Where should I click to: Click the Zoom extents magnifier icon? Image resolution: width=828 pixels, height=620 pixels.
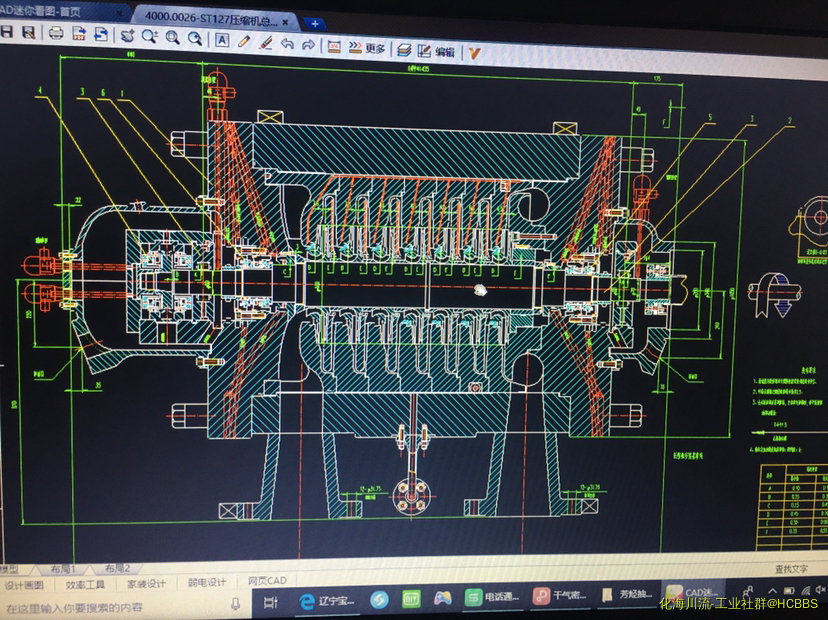tap(194, 38)
